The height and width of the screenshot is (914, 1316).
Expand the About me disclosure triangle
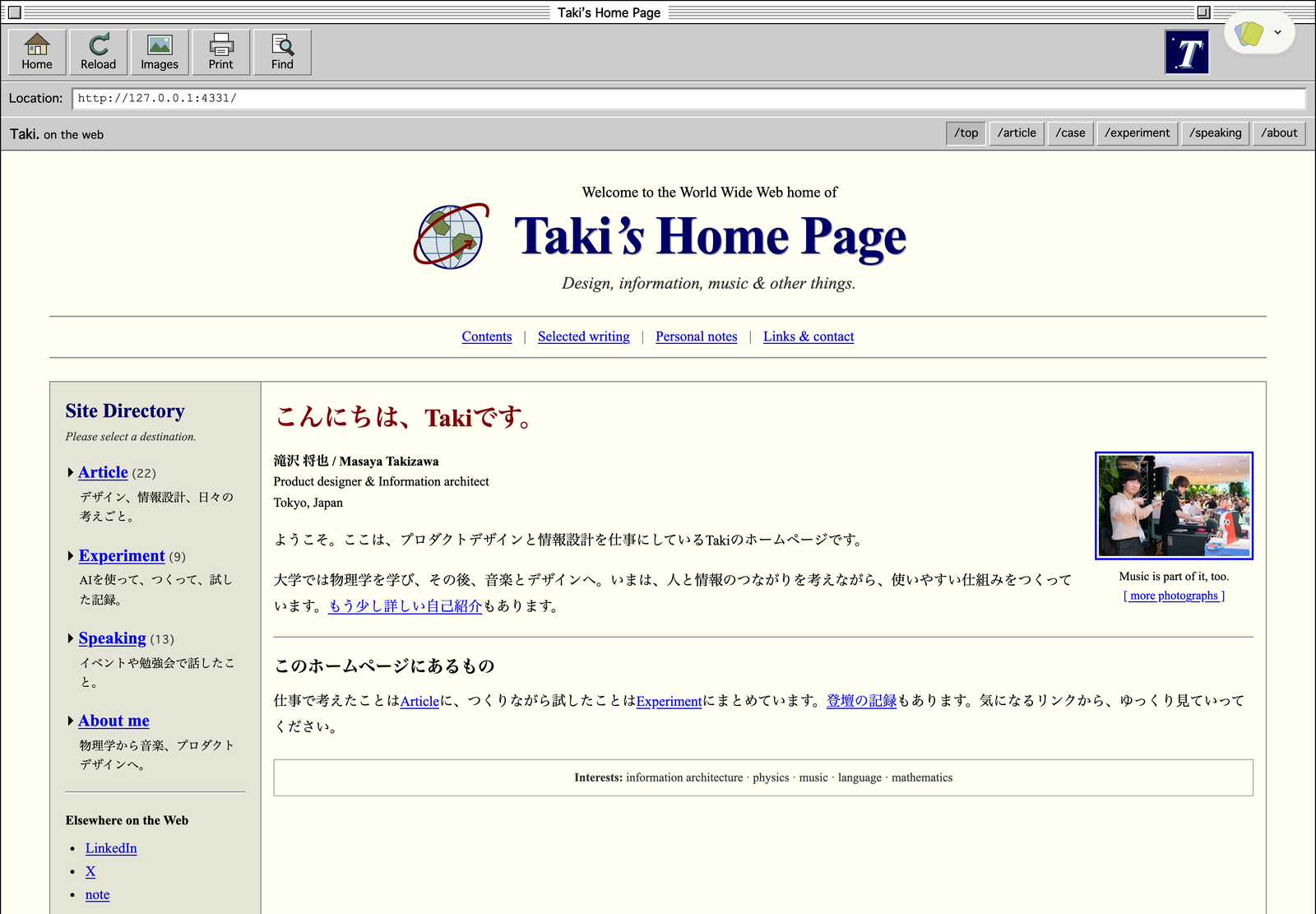(71, 721)
